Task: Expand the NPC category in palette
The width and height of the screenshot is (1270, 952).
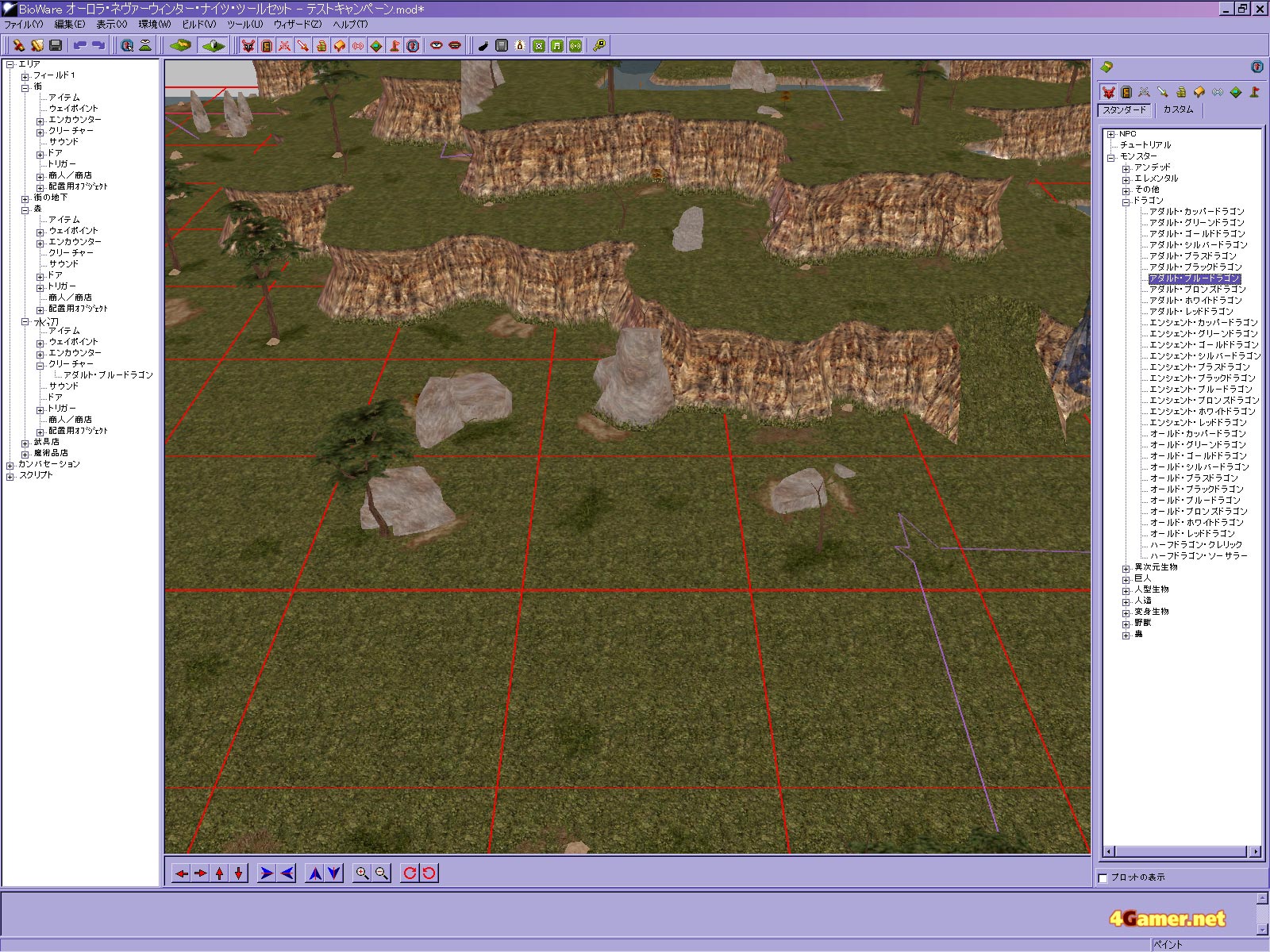Action: click(x=1111, y=135)
